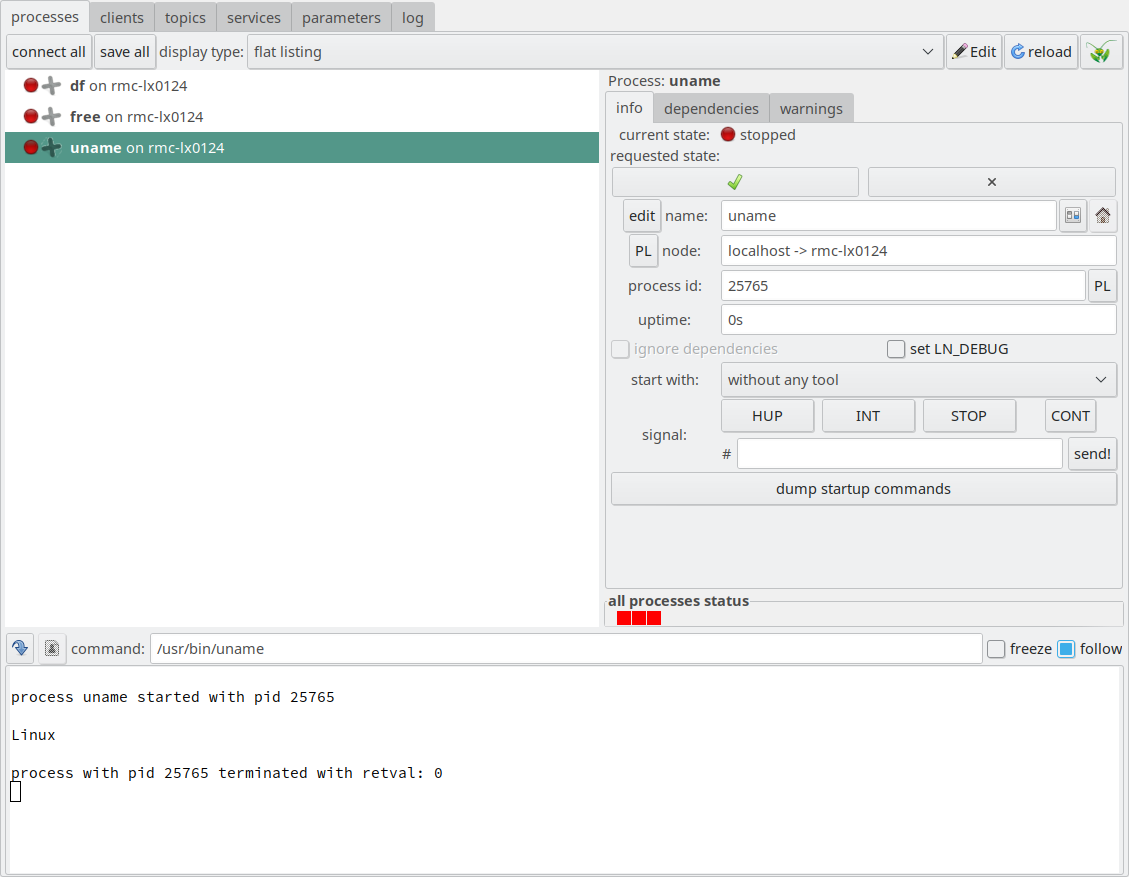Select the df on rmc-lx0124 row
The height and width of the screenshot is (877, 1129).
[x=302, y=86]
